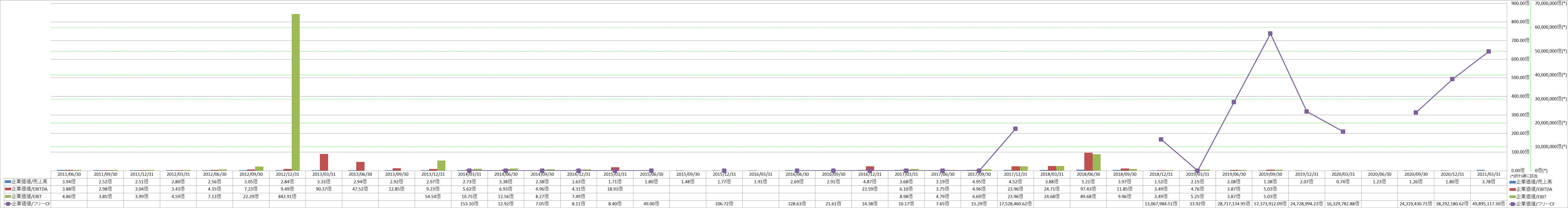Click the 22.29倍 EBIT cell for 2012/09/30
The height and width of the screenshot is (208, 1568).
251,196
